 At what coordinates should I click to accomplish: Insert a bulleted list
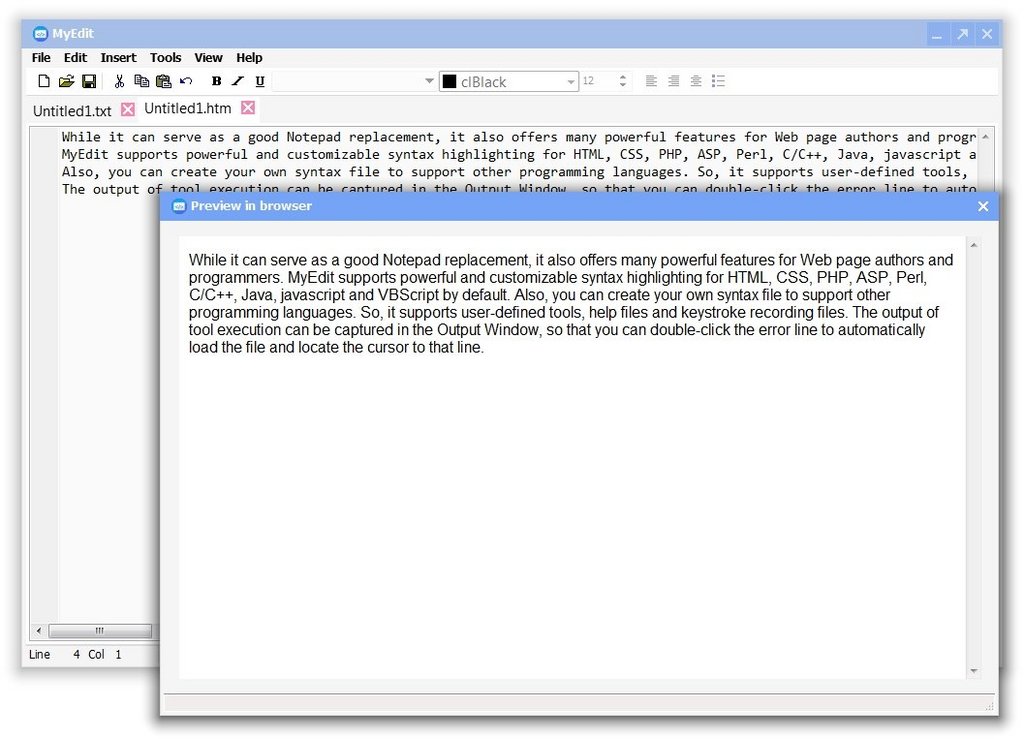pos(718,81)
